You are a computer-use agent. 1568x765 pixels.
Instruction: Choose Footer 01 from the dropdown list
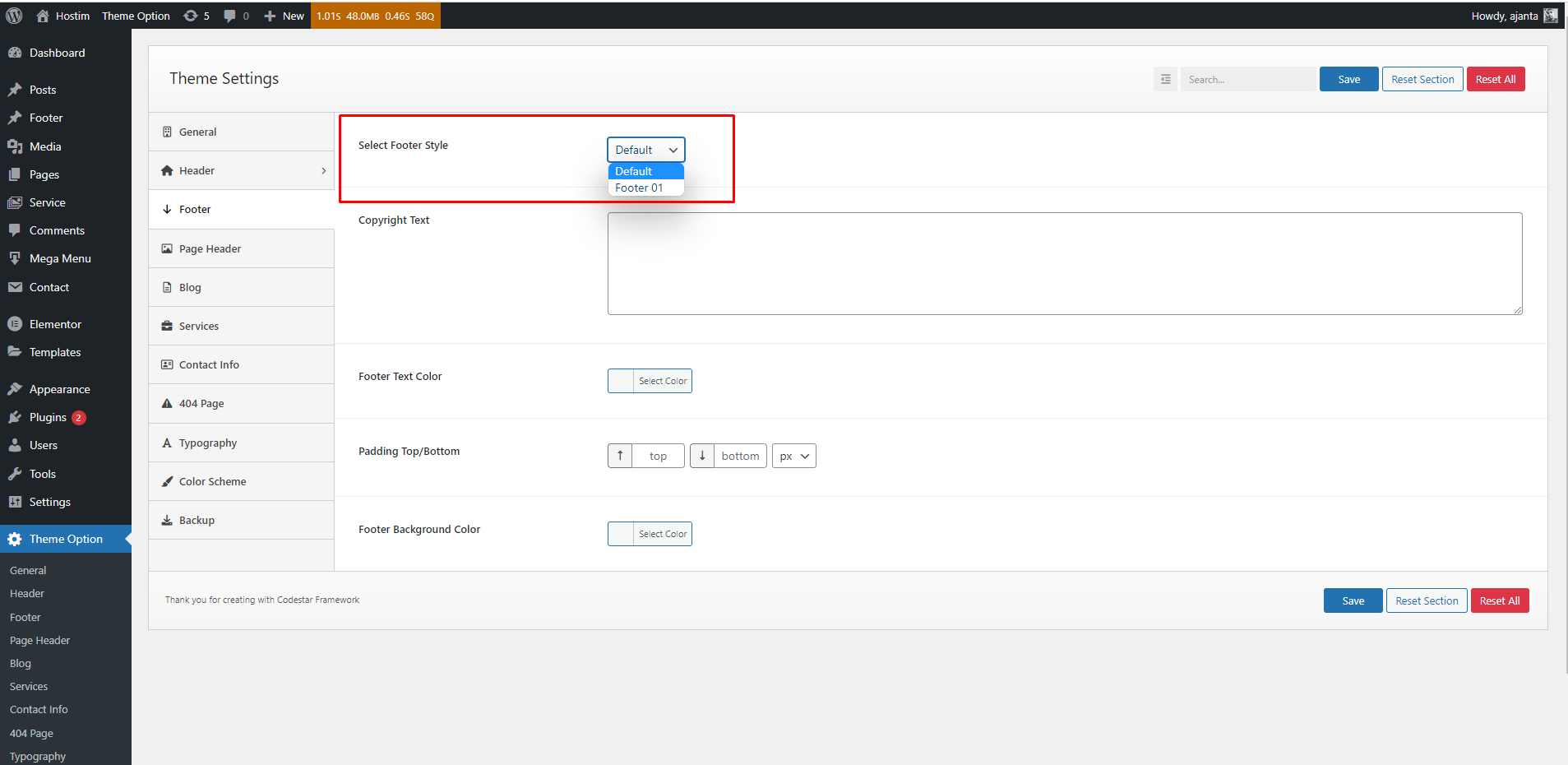coord(640,188)
